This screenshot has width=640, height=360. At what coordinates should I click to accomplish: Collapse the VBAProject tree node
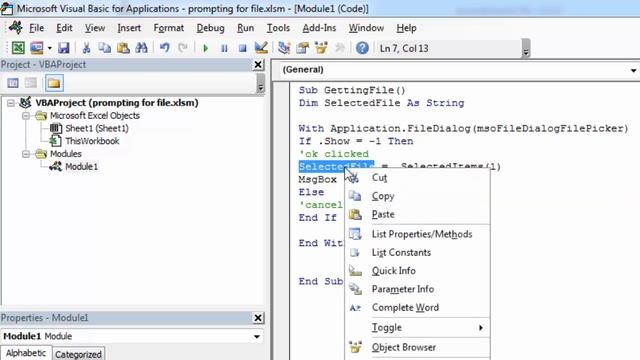coord(11,103)
